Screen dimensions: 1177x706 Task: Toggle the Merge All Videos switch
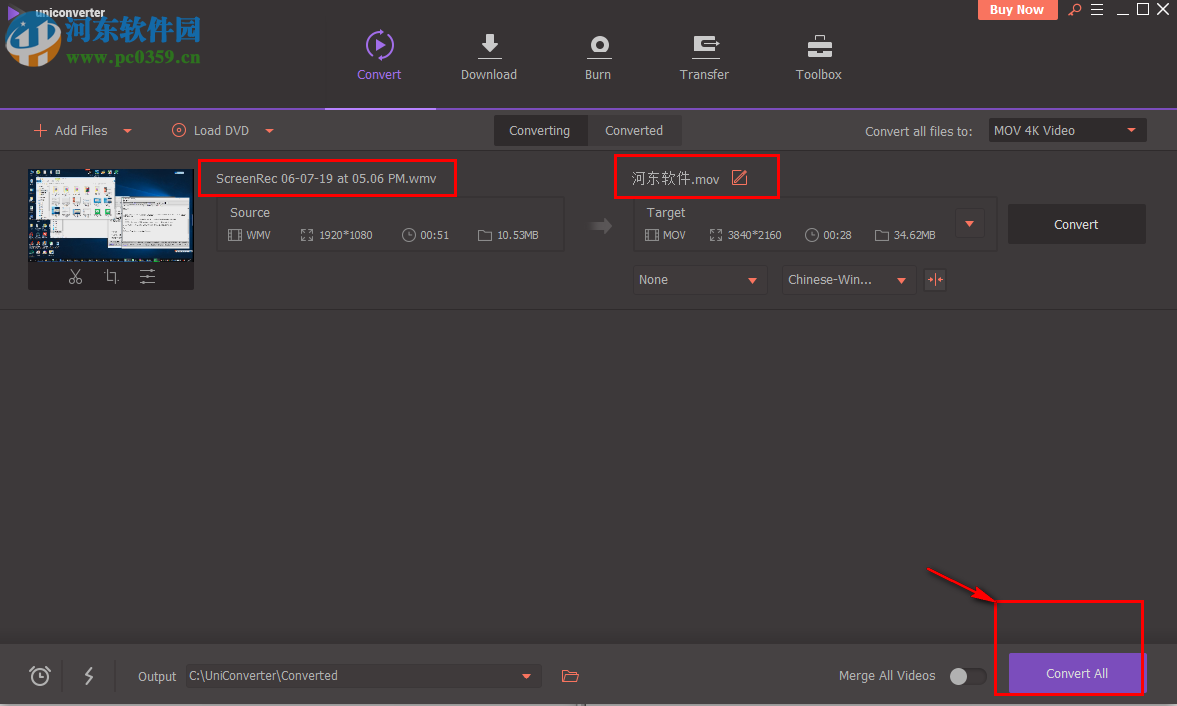pos(967,676)
